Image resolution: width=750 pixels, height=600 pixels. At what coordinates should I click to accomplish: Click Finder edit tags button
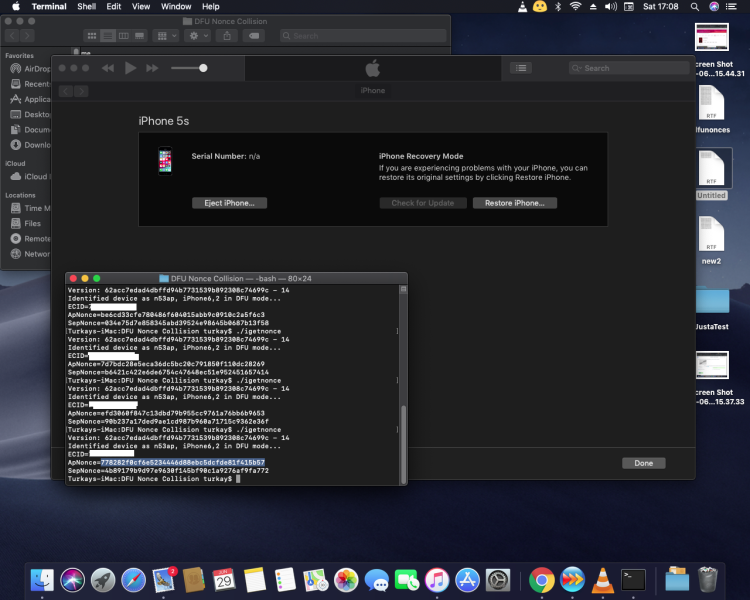click(x=254, y=36)
